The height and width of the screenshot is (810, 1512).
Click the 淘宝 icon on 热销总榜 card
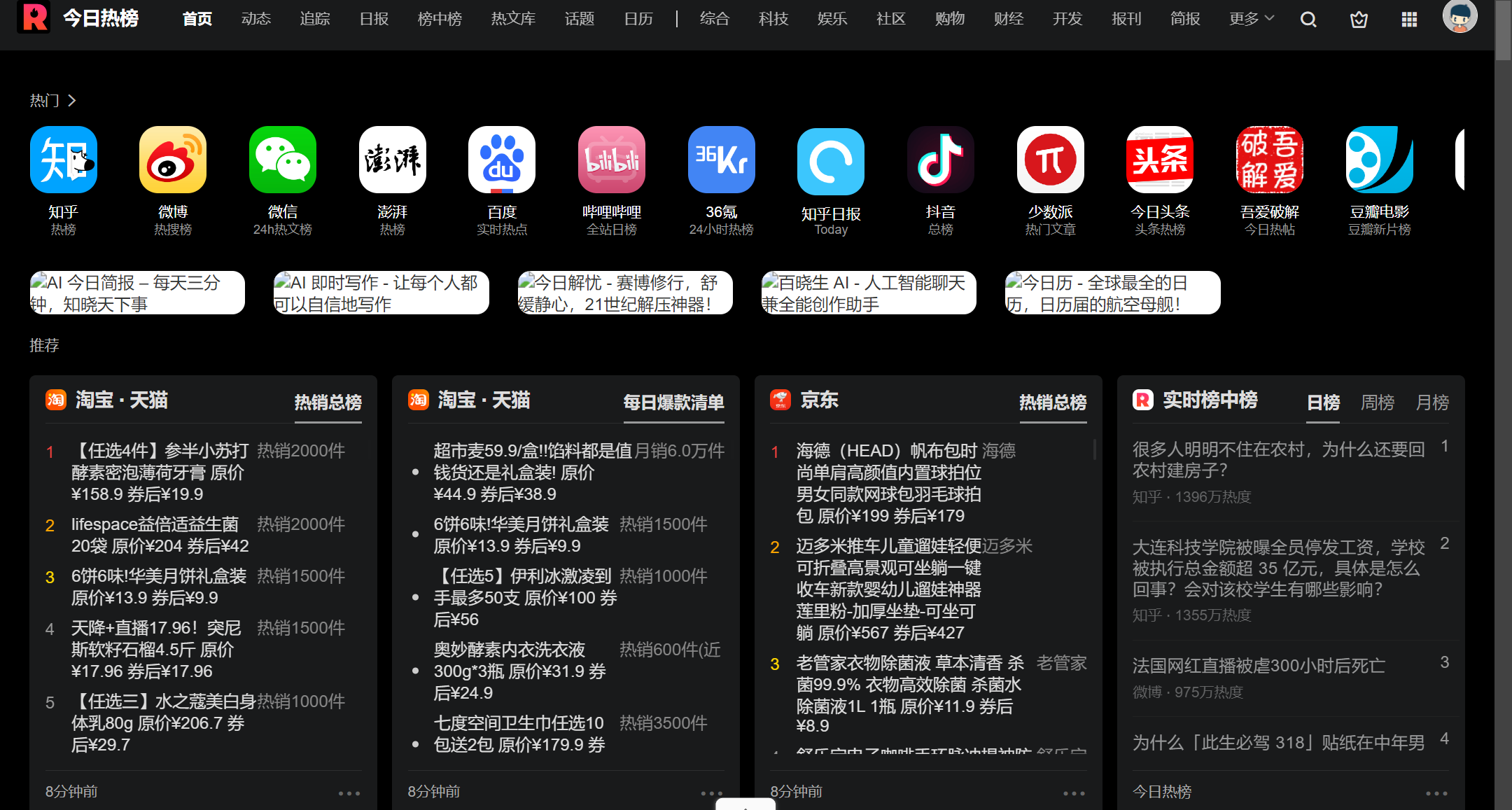pyautogui.click(x=56, y=400)
